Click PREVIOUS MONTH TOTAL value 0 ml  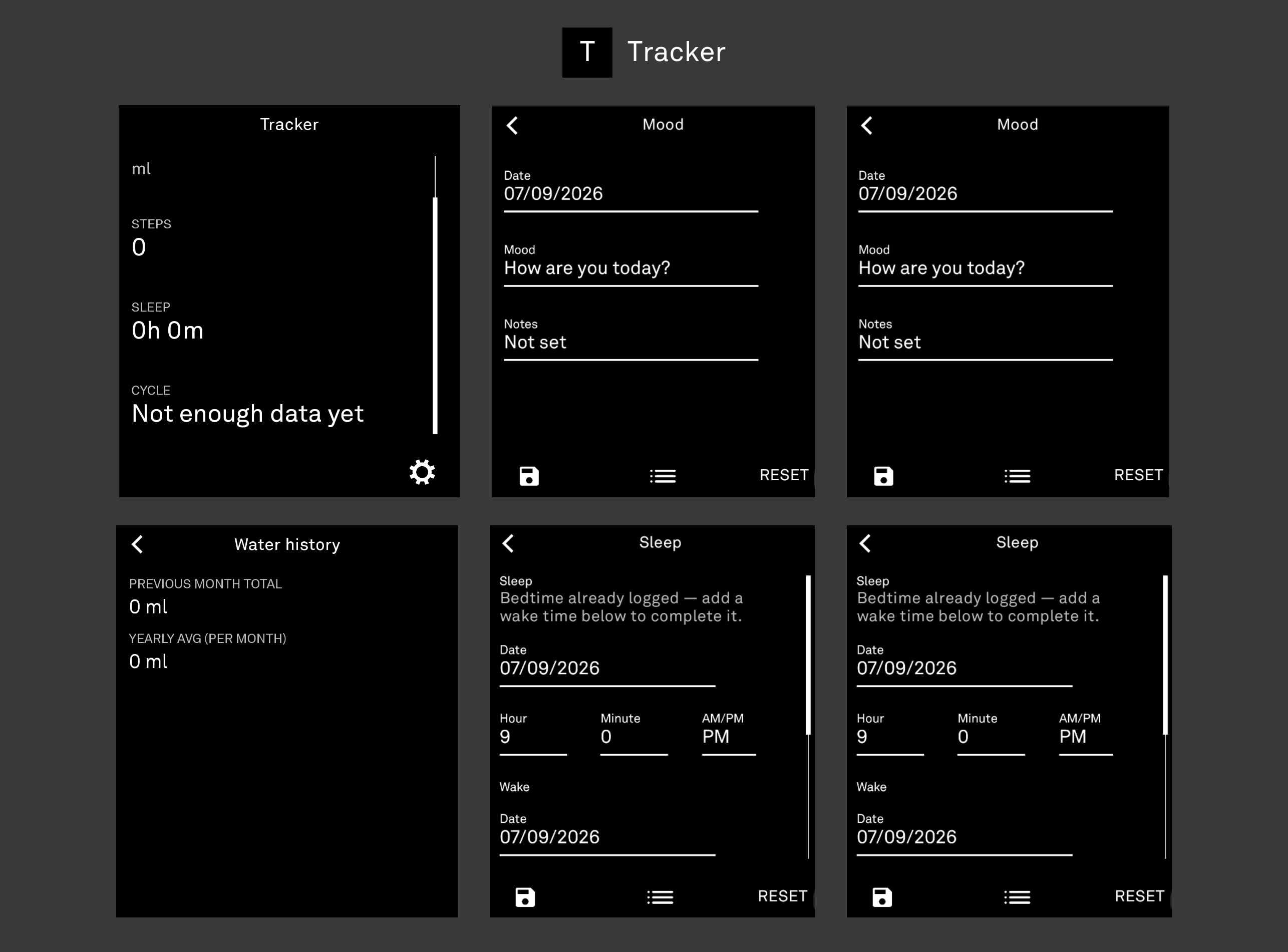pos(148,606)
